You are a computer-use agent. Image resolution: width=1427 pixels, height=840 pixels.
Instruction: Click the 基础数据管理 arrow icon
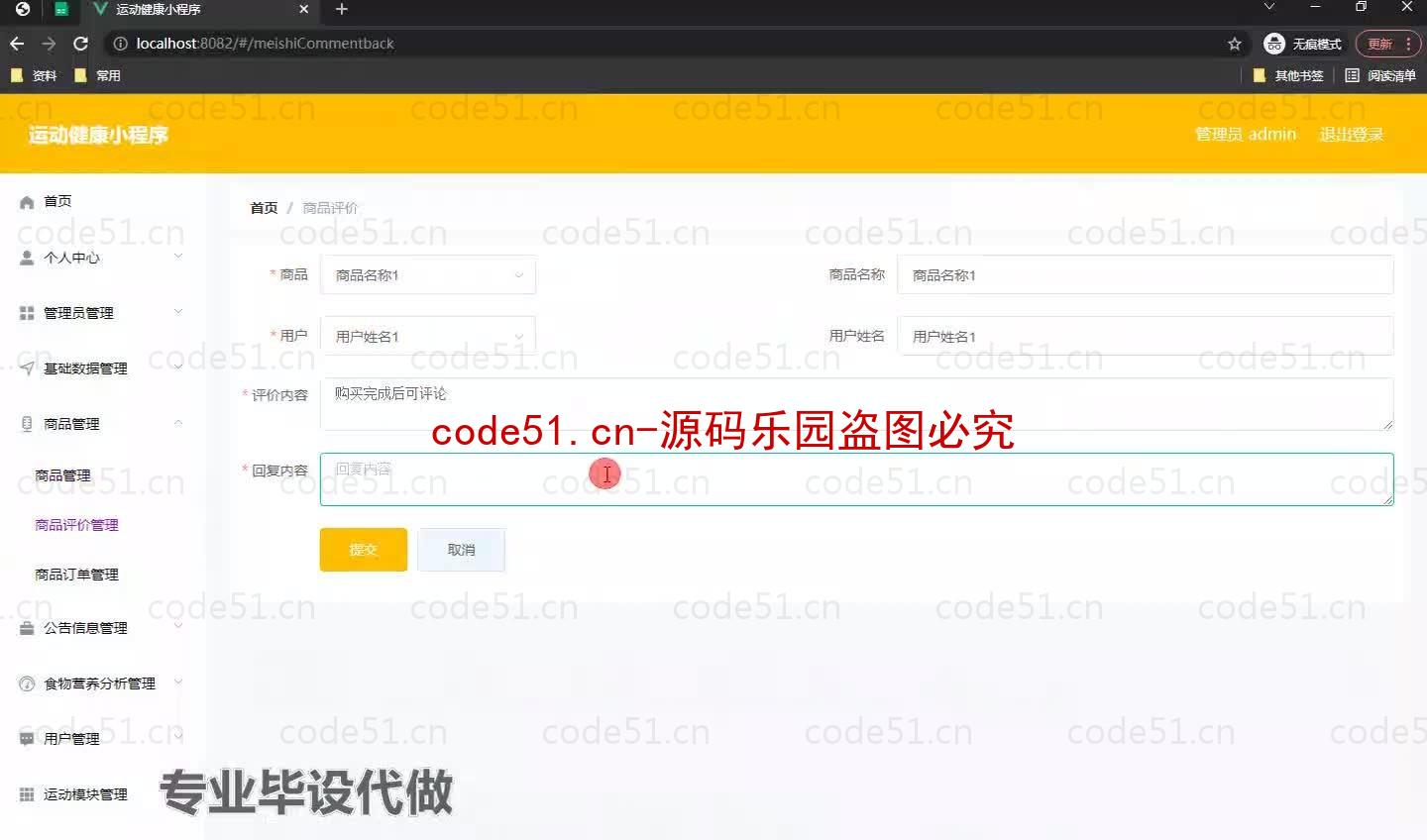pos(27,368)
